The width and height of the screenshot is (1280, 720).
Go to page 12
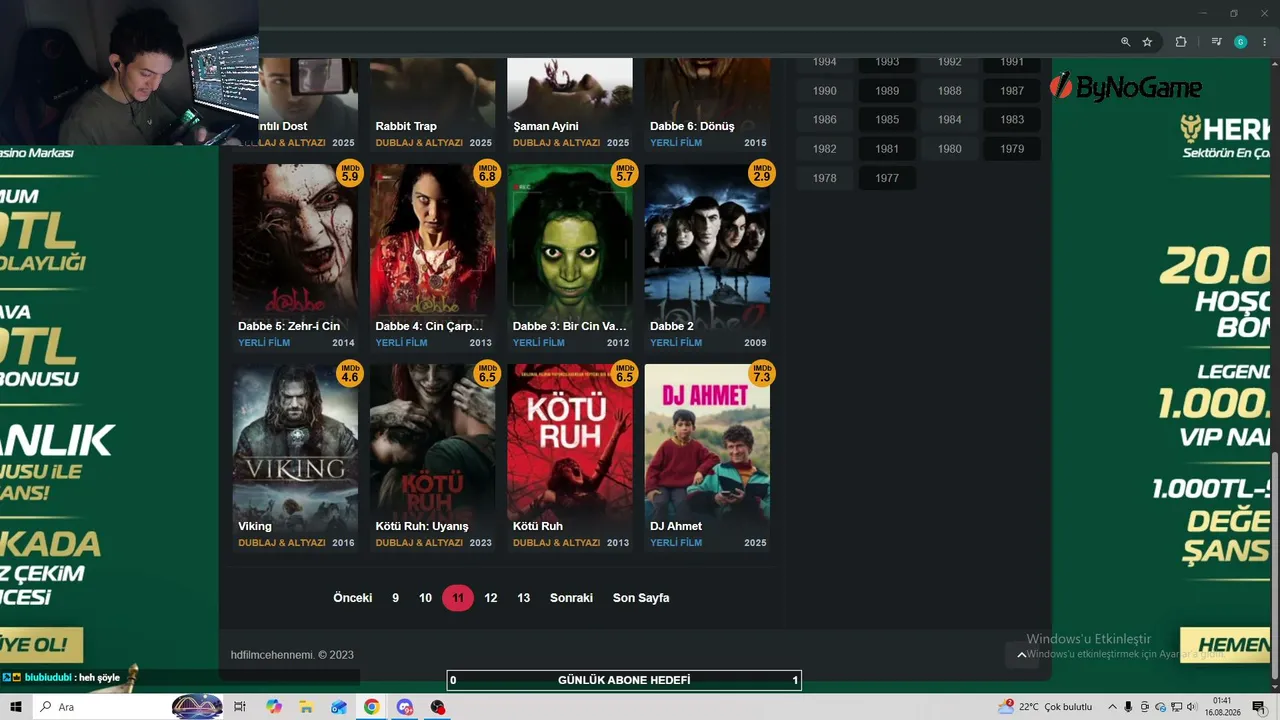click(x=491, y=598)
